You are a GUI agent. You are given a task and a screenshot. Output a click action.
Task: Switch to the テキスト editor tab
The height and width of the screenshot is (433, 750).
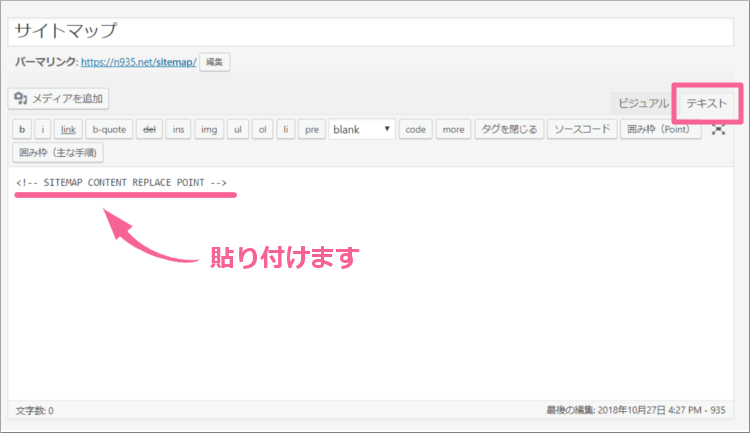pyautogui.click(x=706, y=103)
